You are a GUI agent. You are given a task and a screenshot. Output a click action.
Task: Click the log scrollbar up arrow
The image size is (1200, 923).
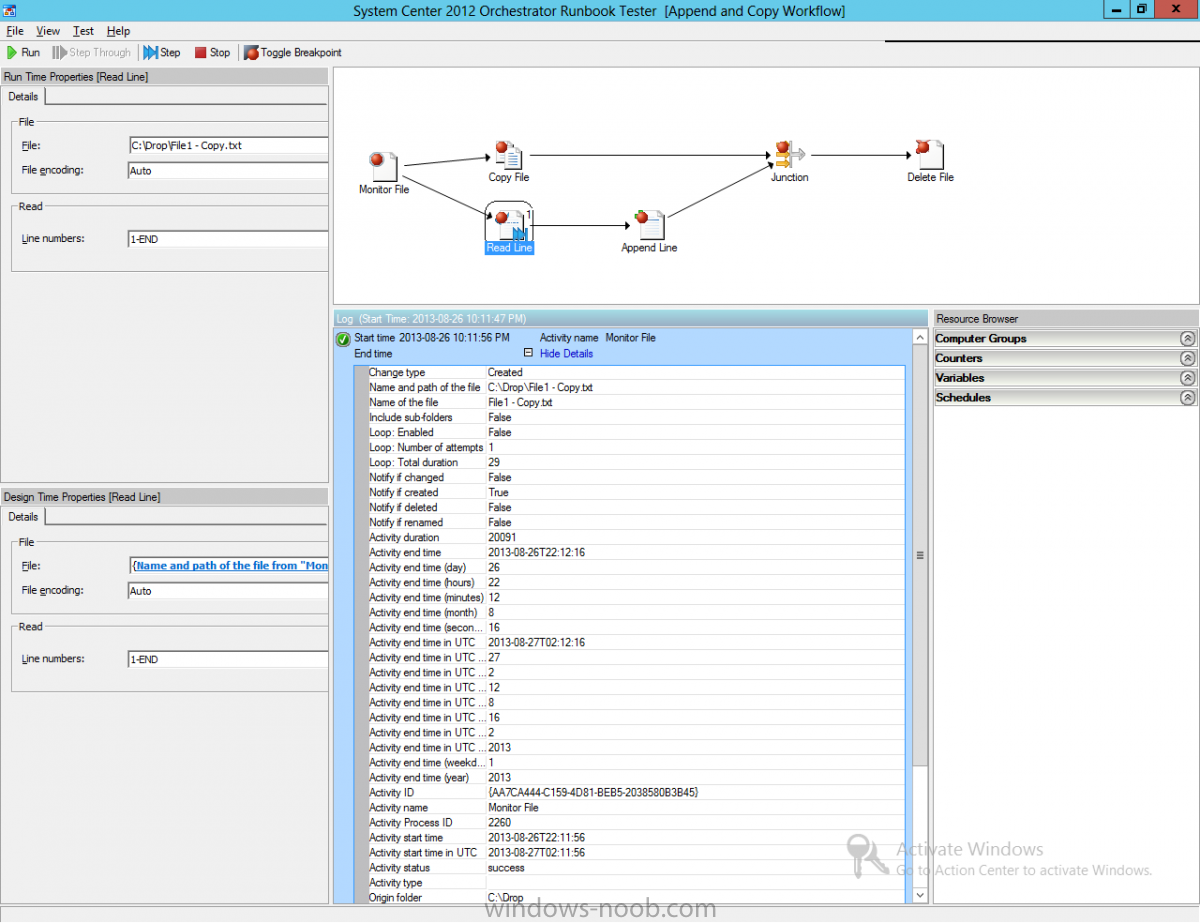point(920,338)
